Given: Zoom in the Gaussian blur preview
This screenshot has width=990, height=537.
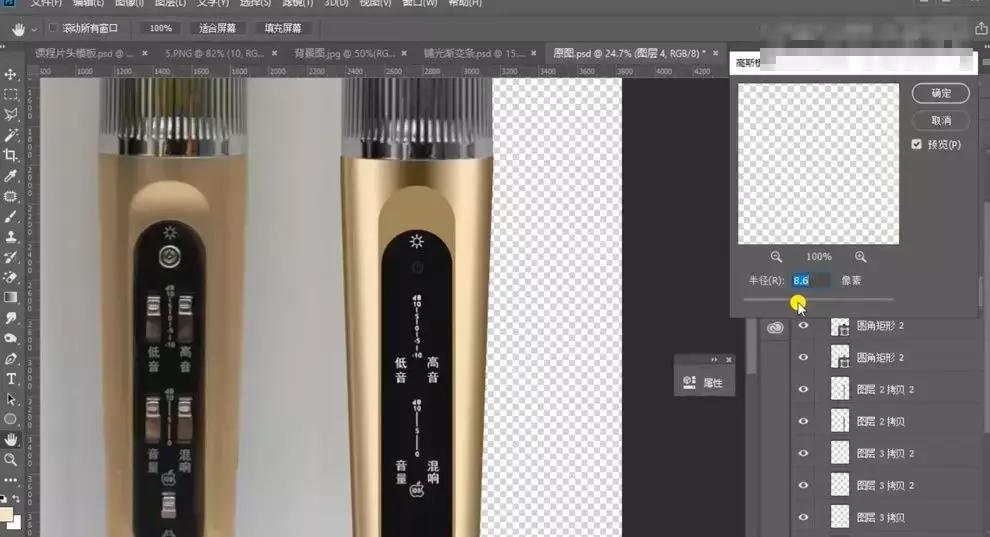Looking at the screenshot, I should tap(861, 257).
